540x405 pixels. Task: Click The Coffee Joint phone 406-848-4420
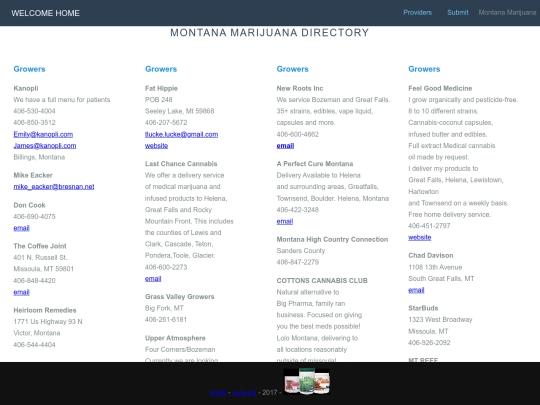(x=34, y=280)
